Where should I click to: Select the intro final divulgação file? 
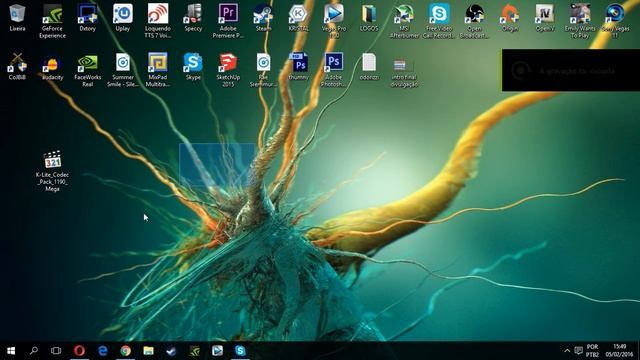(x=404, y=73)
